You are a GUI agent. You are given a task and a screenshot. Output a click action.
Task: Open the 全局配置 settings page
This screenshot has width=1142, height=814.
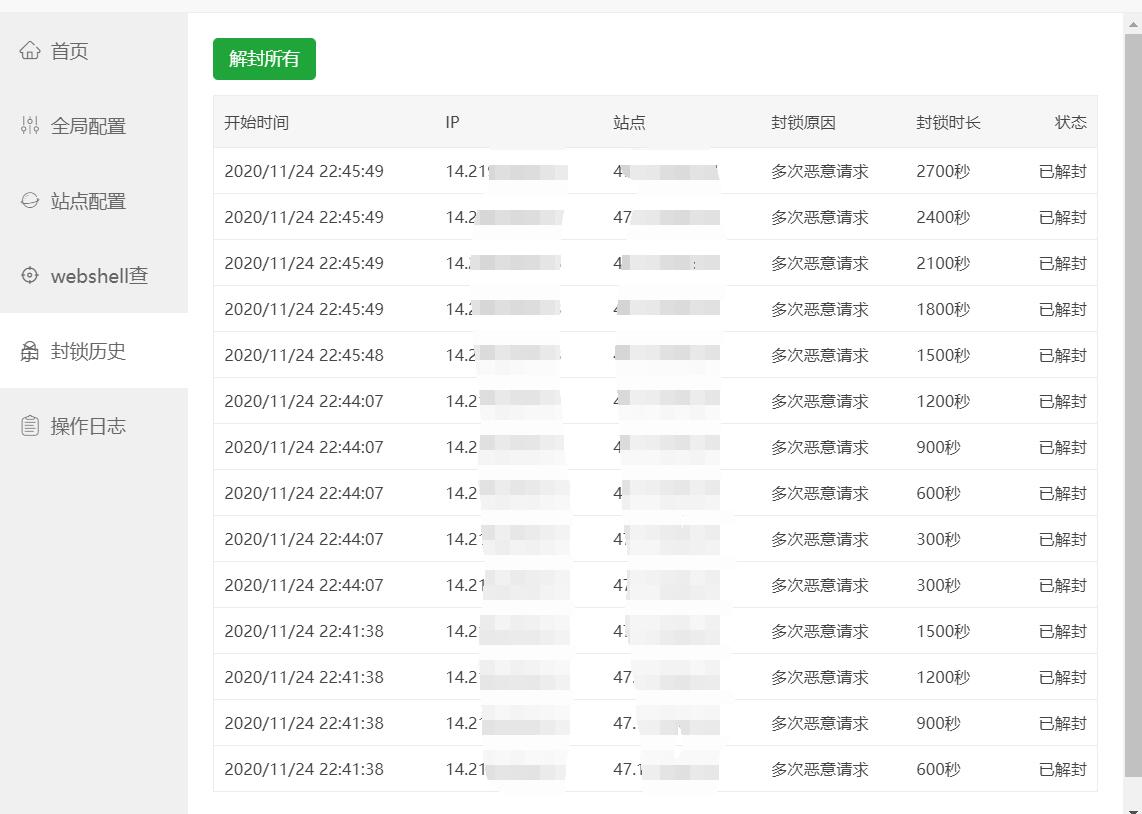click(88, 126)
